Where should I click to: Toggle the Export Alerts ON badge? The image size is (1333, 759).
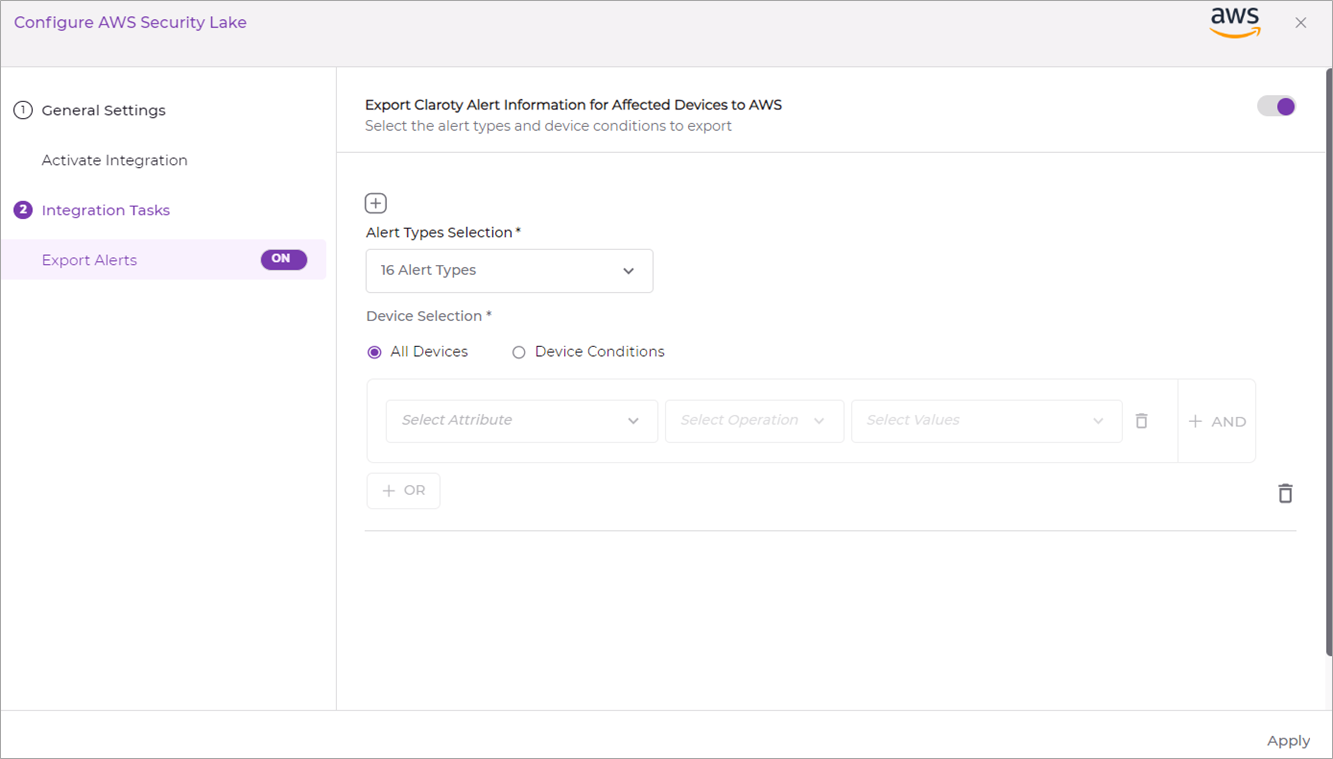coord(284,259)
